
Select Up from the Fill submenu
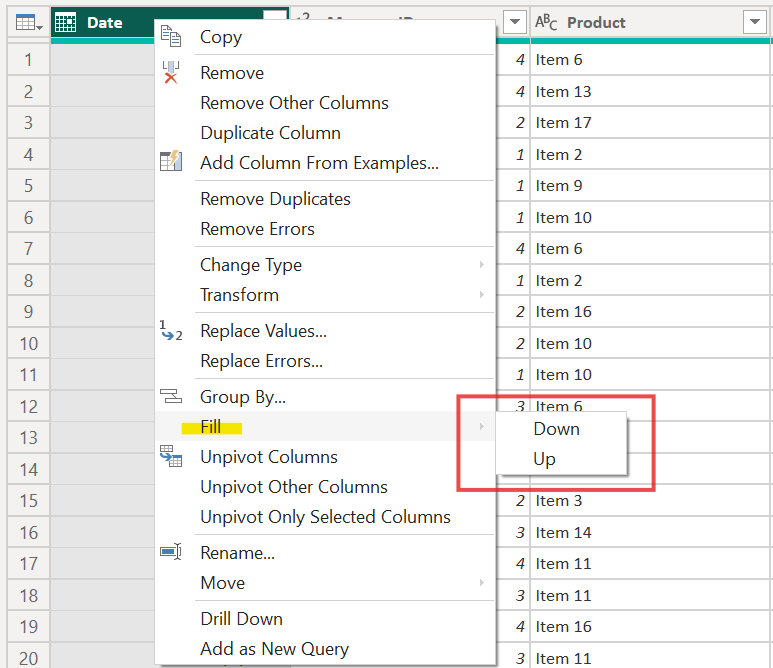click(544, 460)
